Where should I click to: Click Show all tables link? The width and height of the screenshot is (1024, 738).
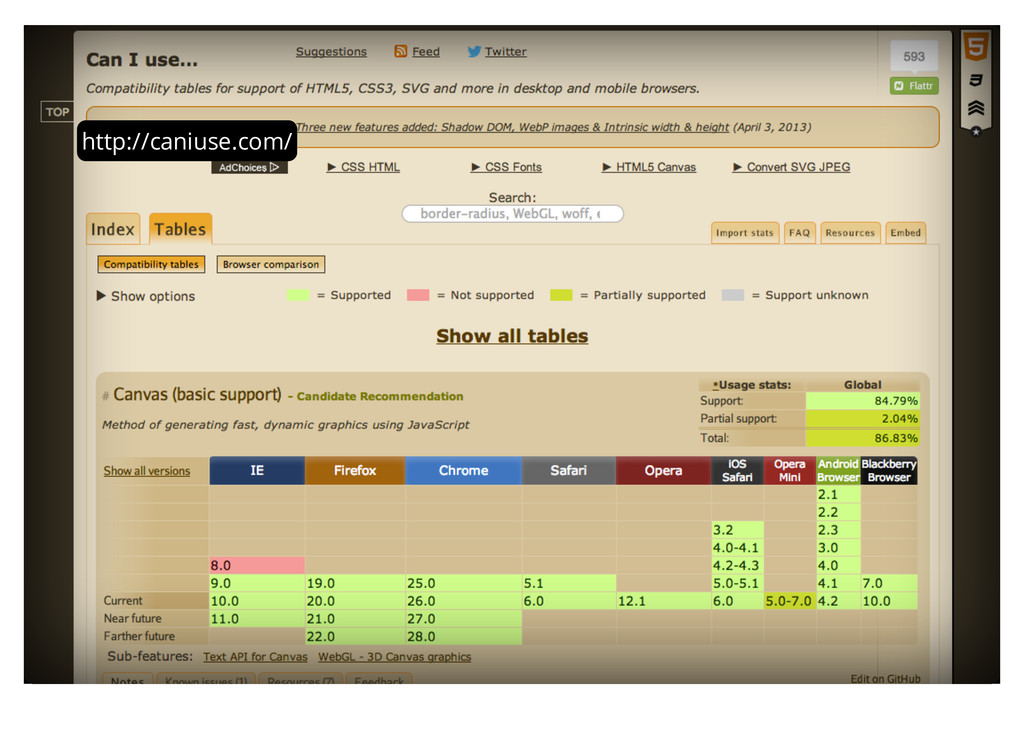click(513, 336)
